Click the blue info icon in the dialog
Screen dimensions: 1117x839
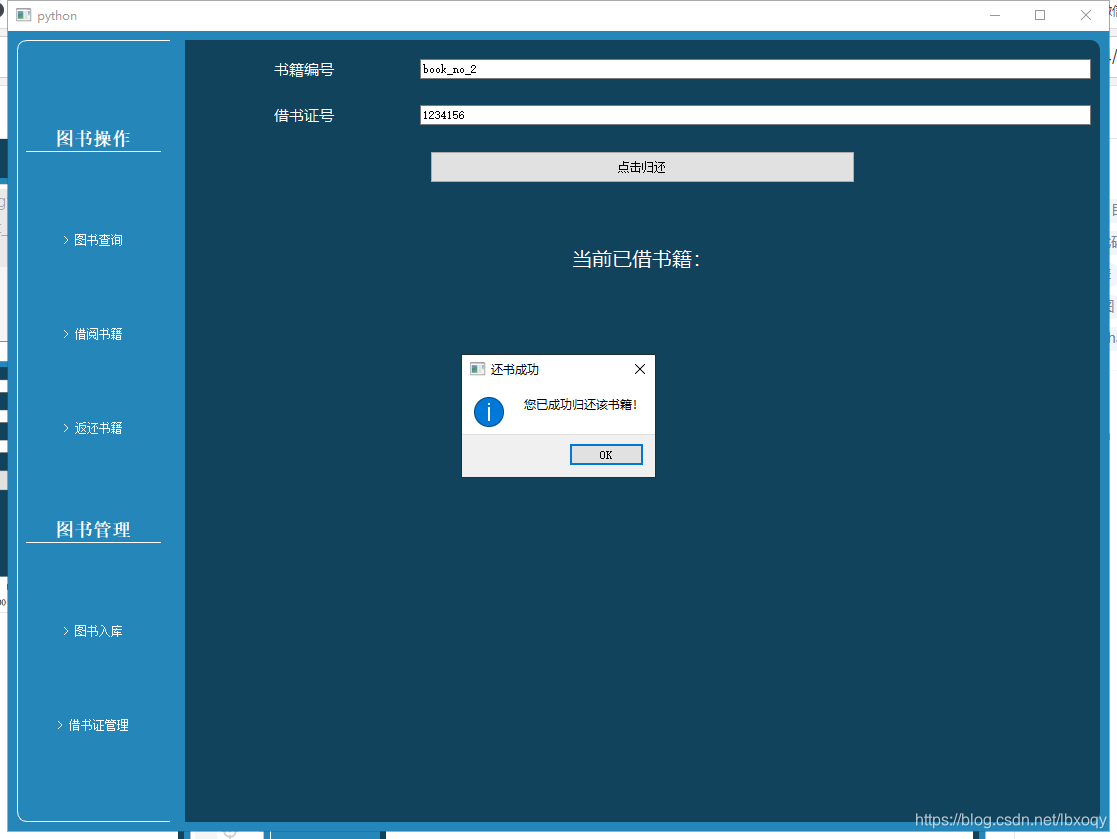[x=489, y=412]
